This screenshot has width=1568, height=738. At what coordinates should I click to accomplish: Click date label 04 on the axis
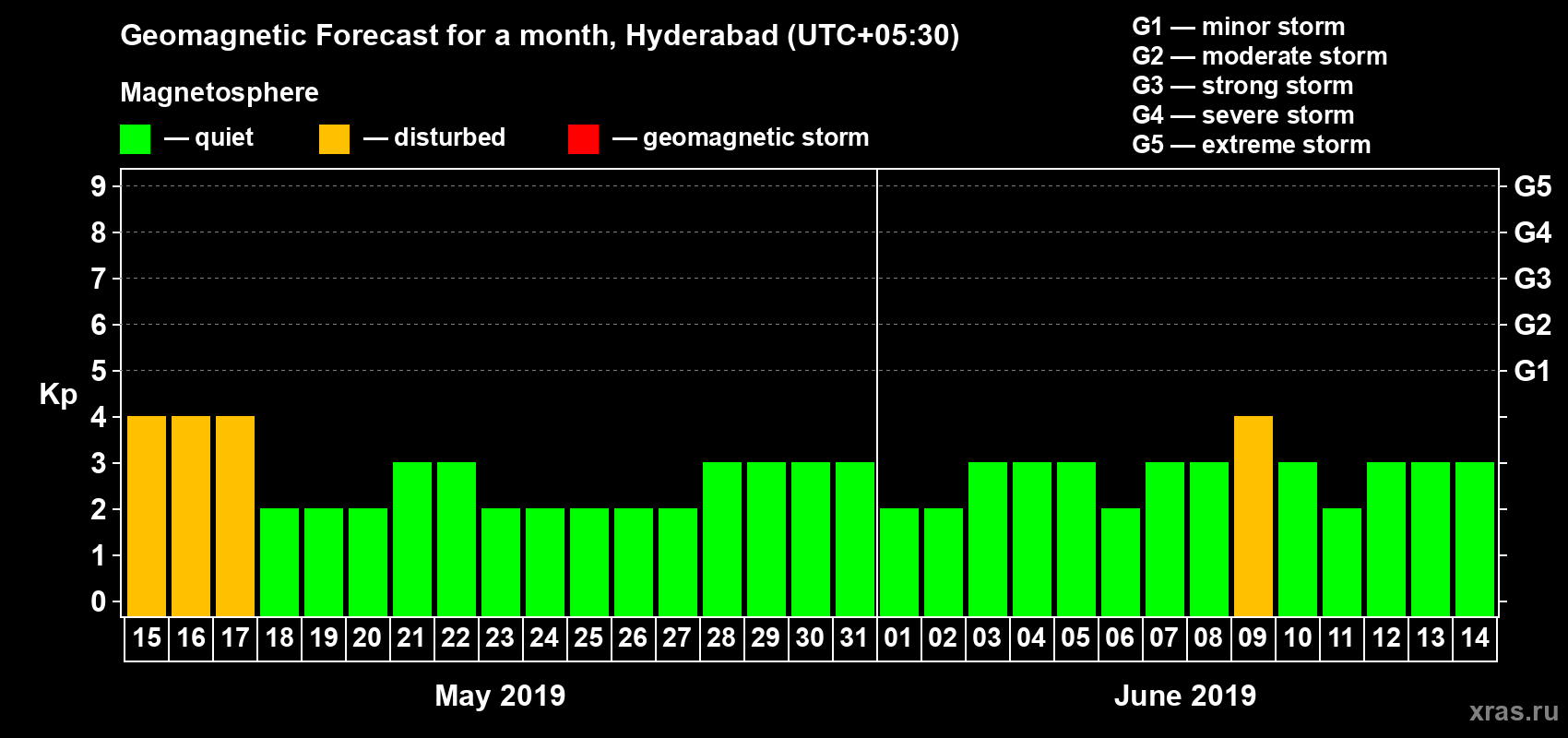click(x=1032, y=638)
